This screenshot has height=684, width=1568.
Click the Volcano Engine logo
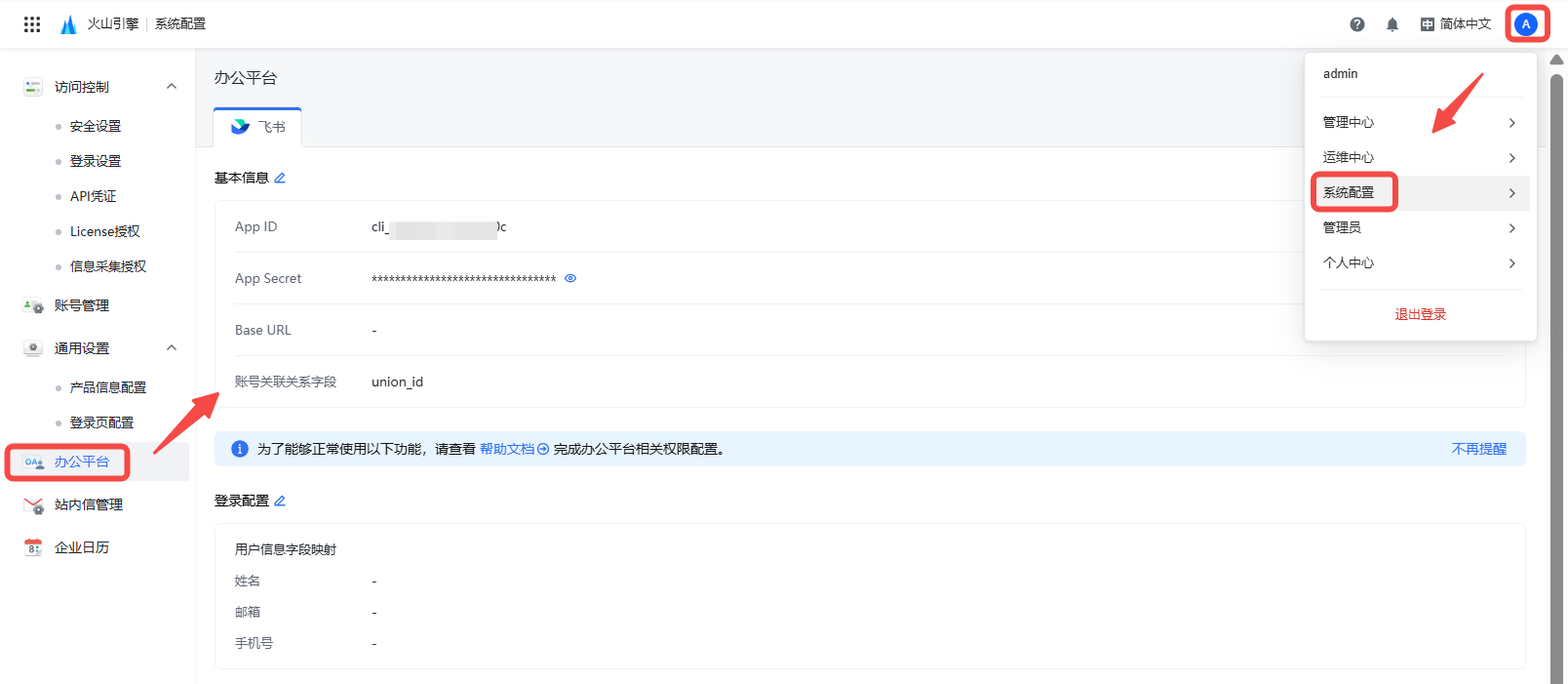point(68,24)
